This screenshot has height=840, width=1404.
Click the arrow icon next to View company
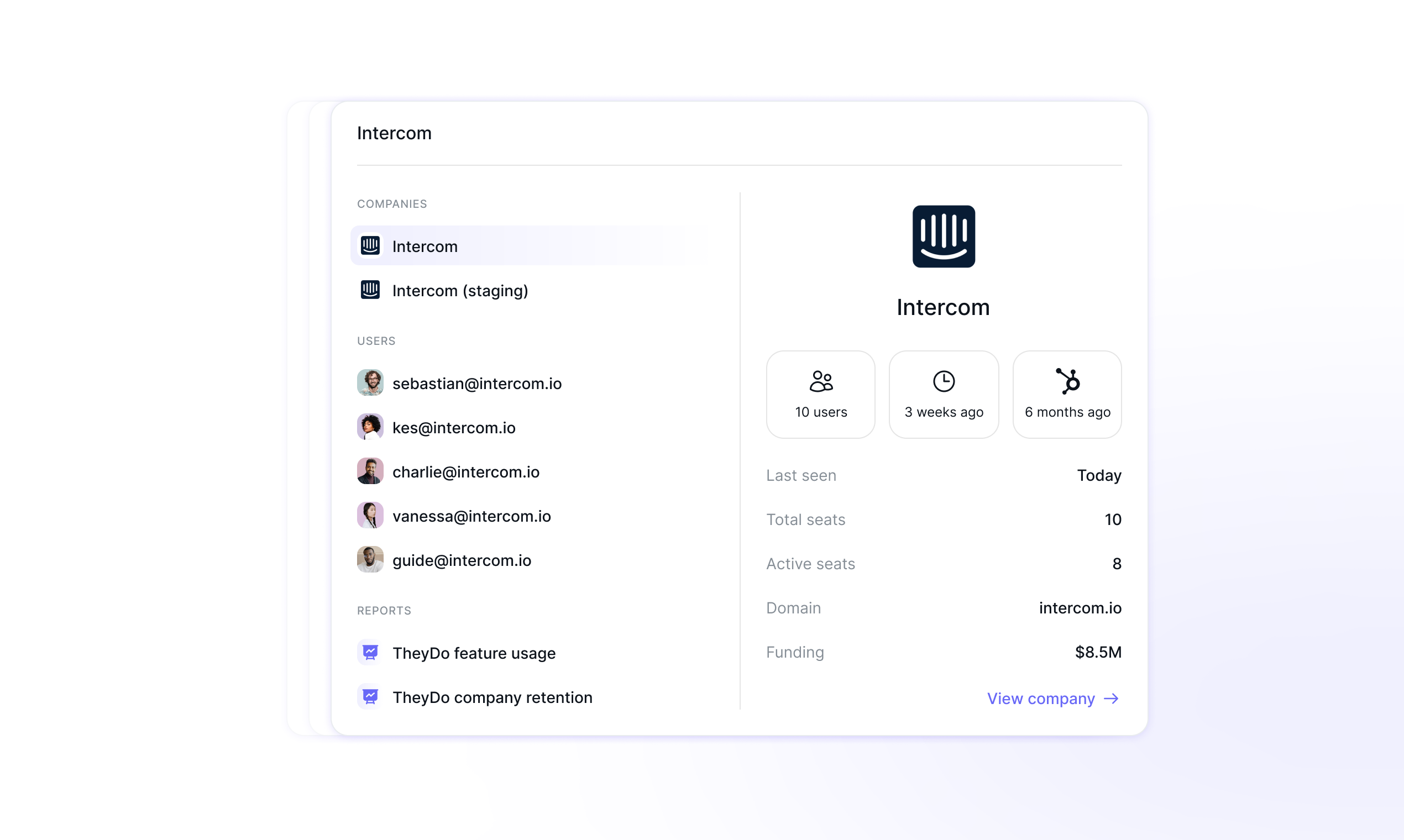coord(1111,699)
